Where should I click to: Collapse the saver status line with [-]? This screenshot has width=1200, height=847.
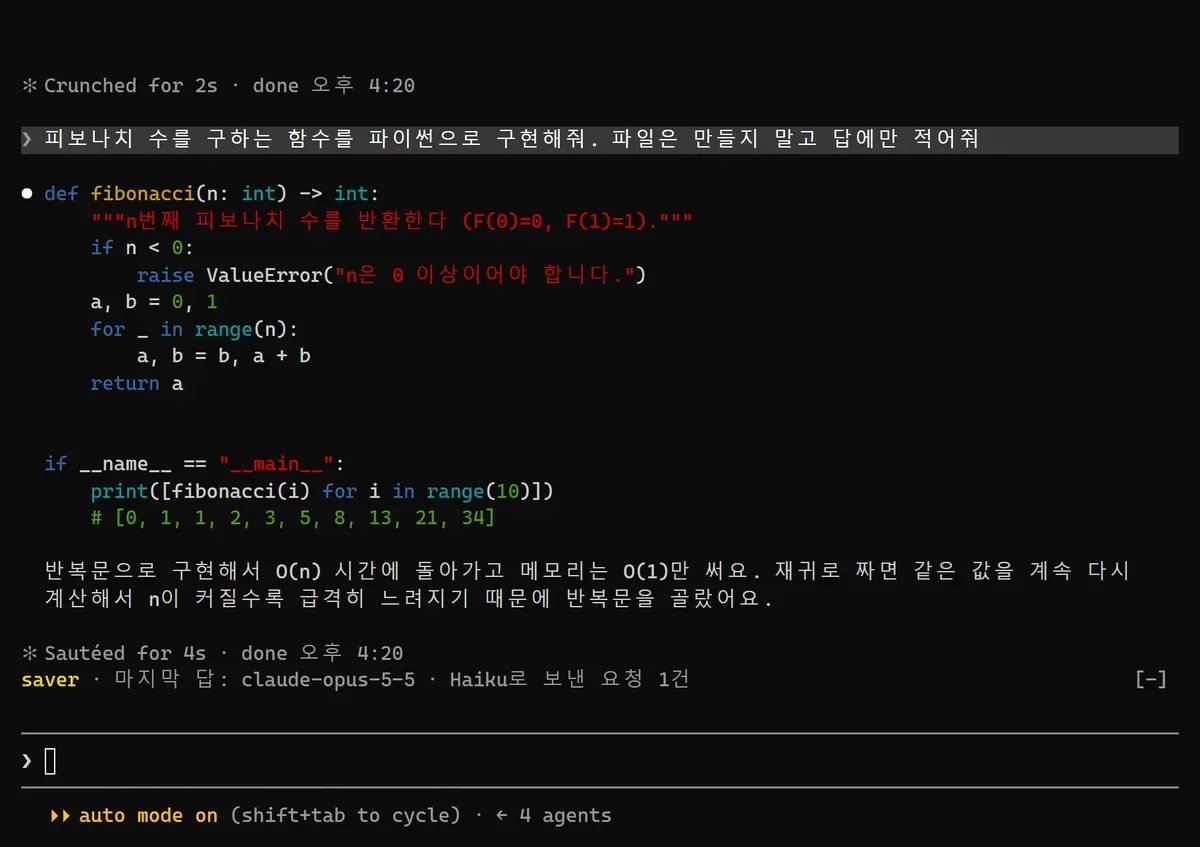click(1151, 680)
